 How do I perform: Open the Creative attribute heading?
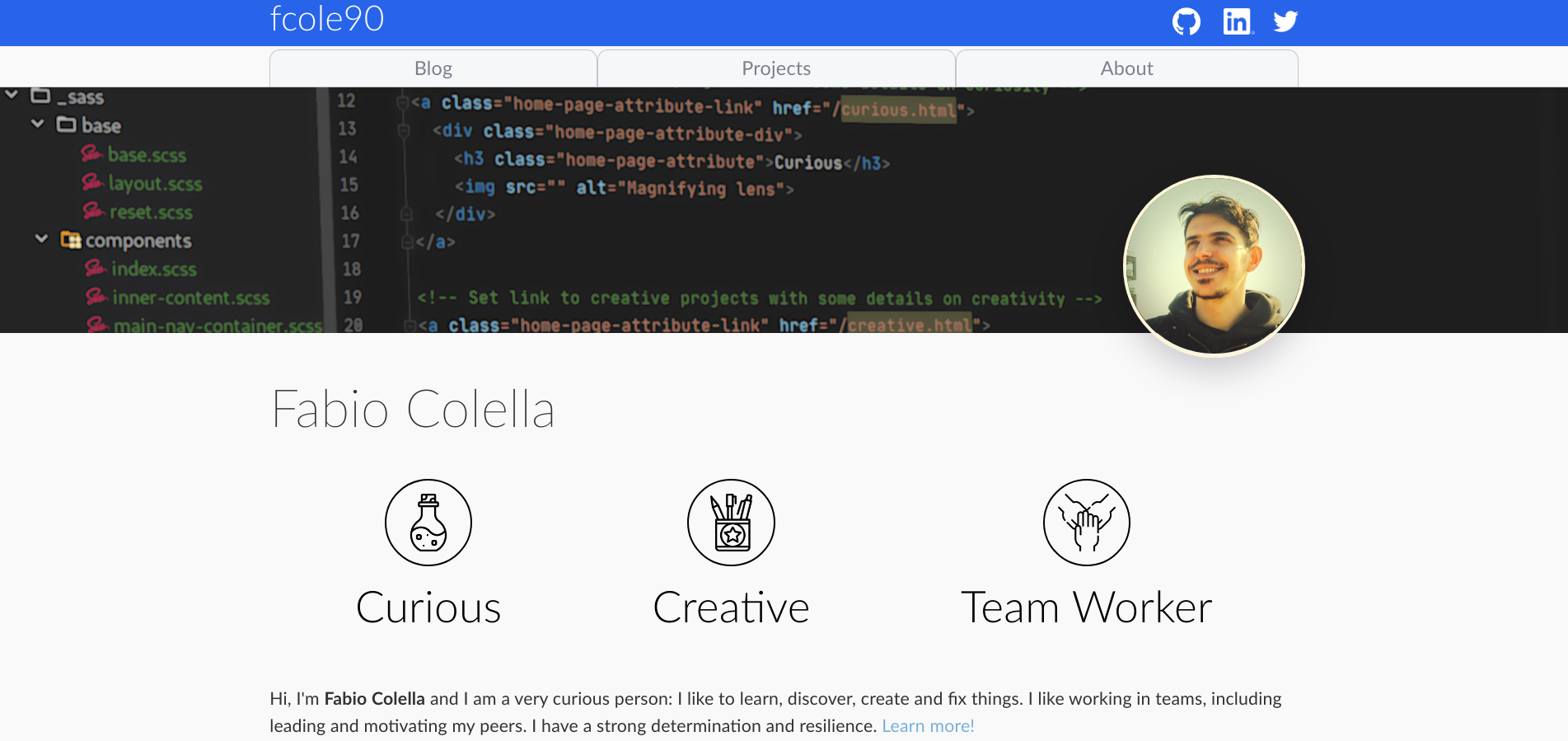coord(732,608)
